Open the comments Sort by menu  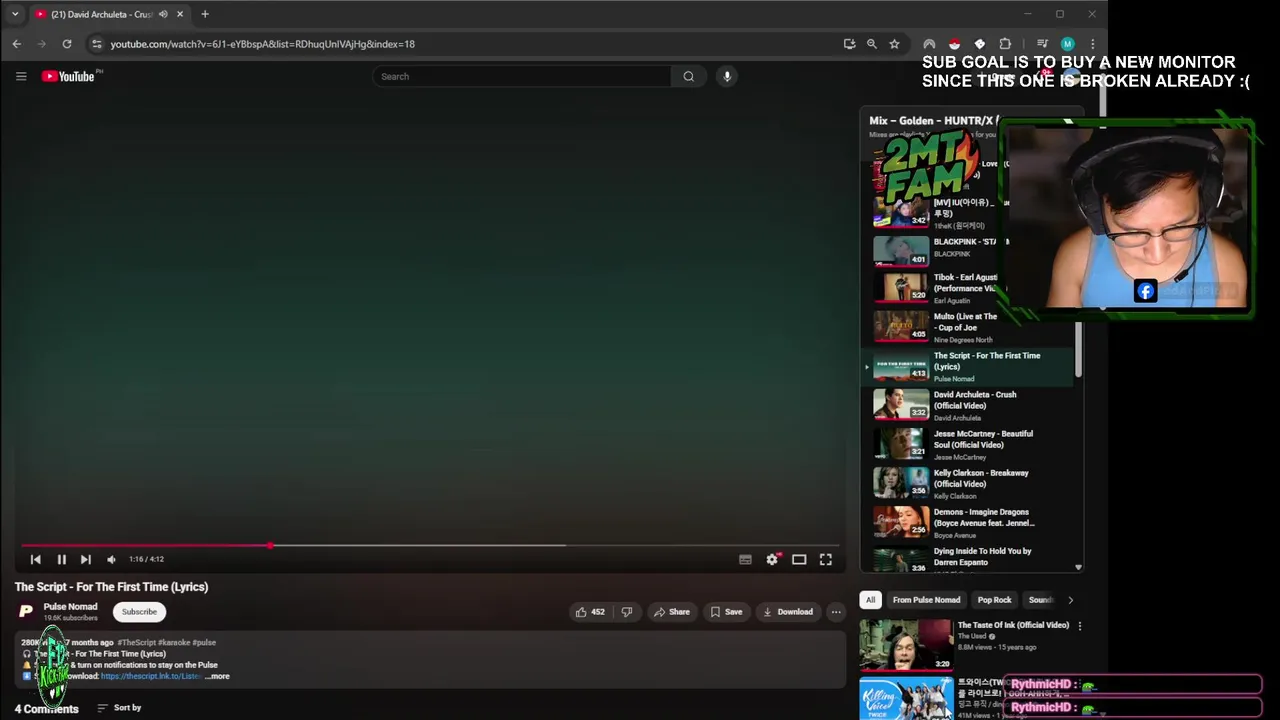(119, 708)
